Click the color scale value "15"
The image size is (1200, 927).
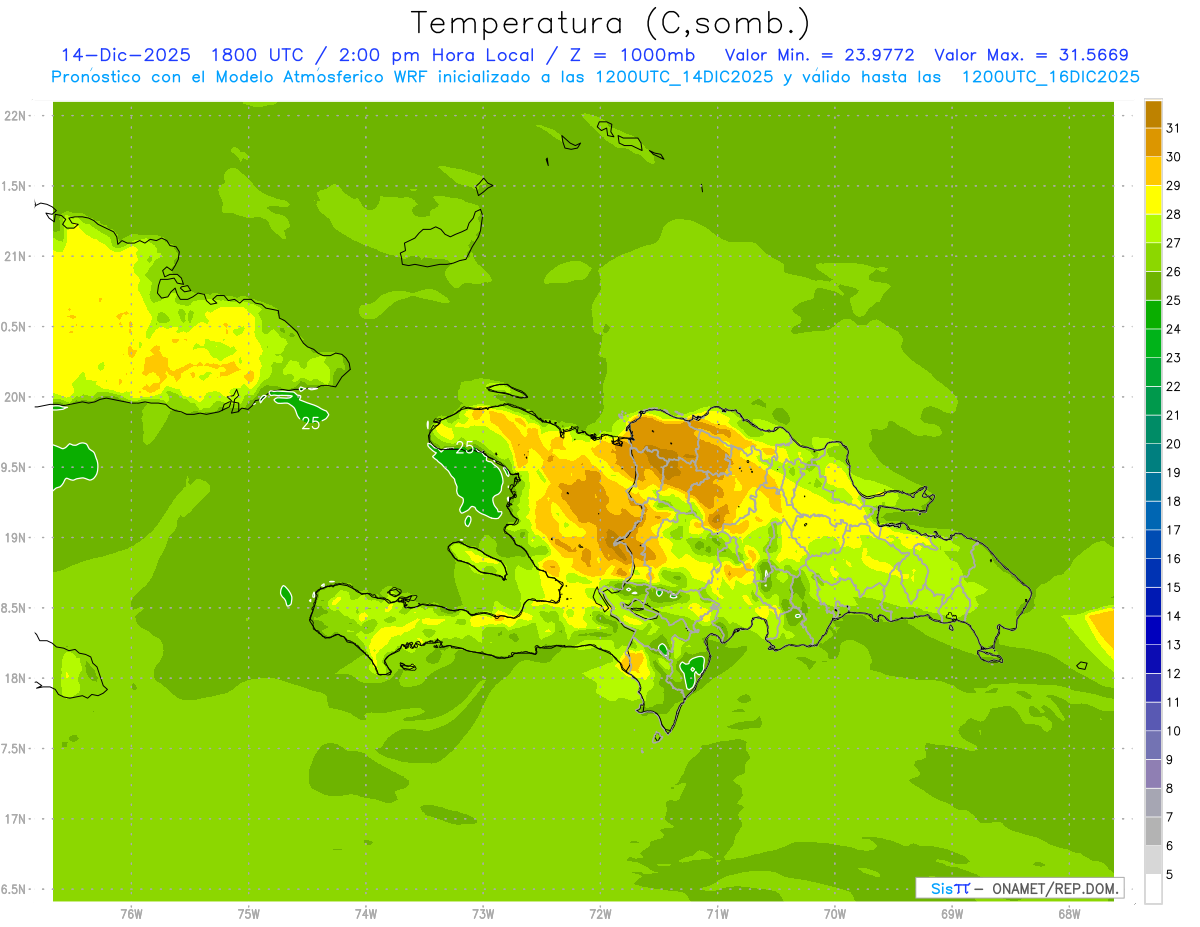coord(1174,587)
